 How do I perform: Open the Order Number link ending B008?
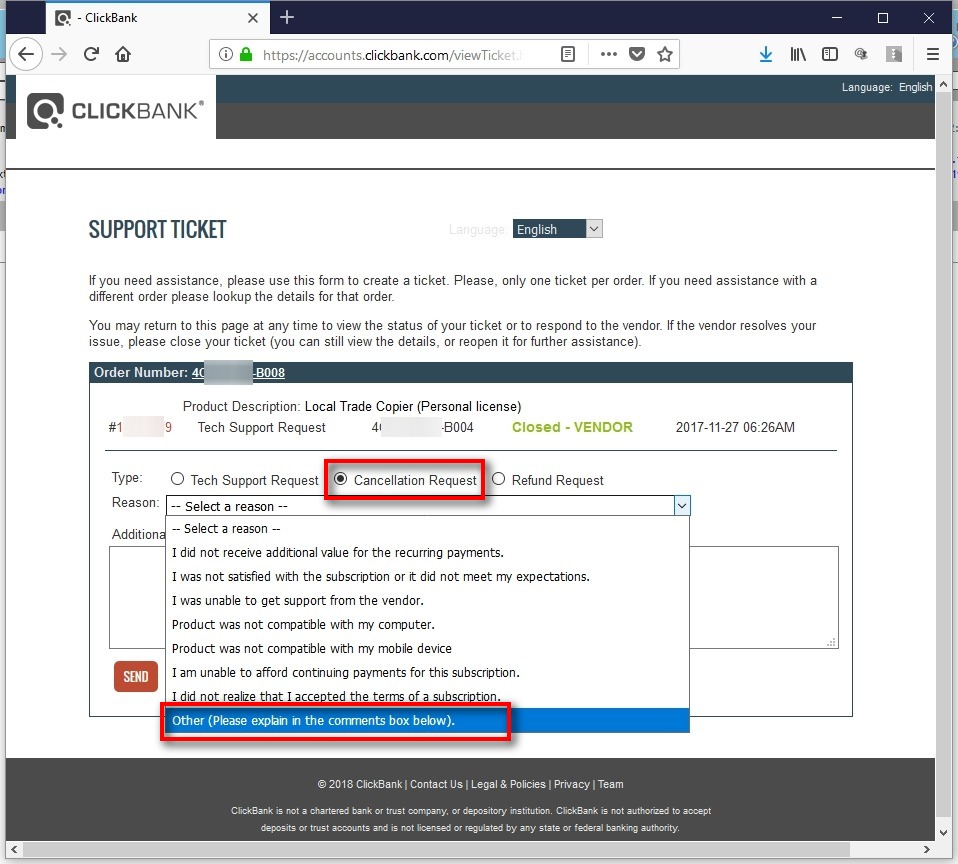pos(238,372)
